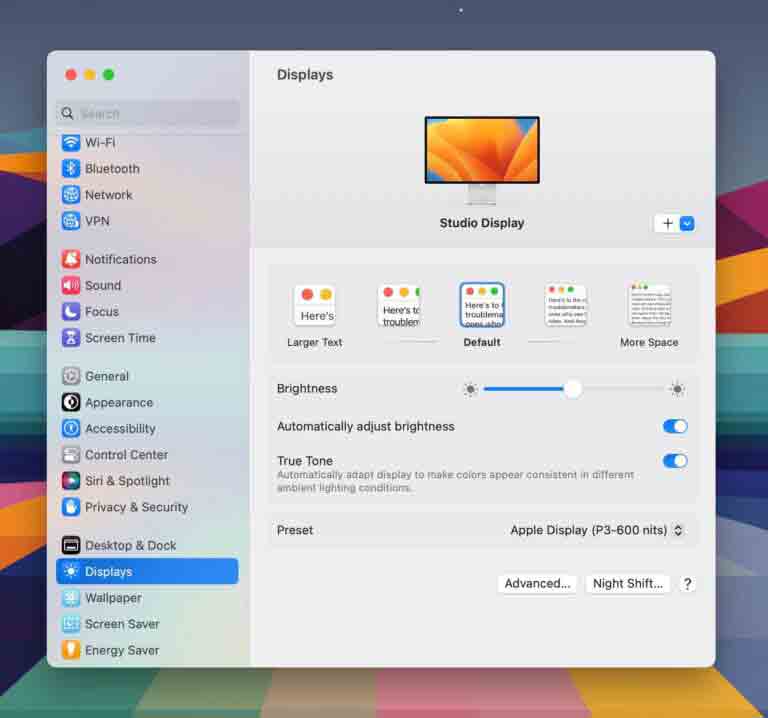
Task: Click the Displays heading text
Action: (x=305, y=75)
